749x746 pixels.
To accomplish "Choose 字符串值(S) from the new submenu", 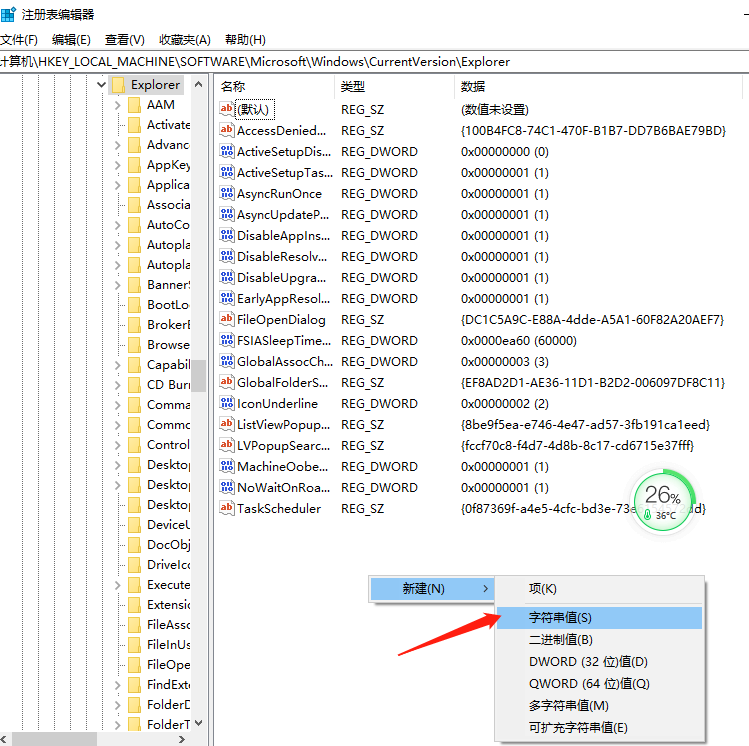I will (x=599, y=618).
